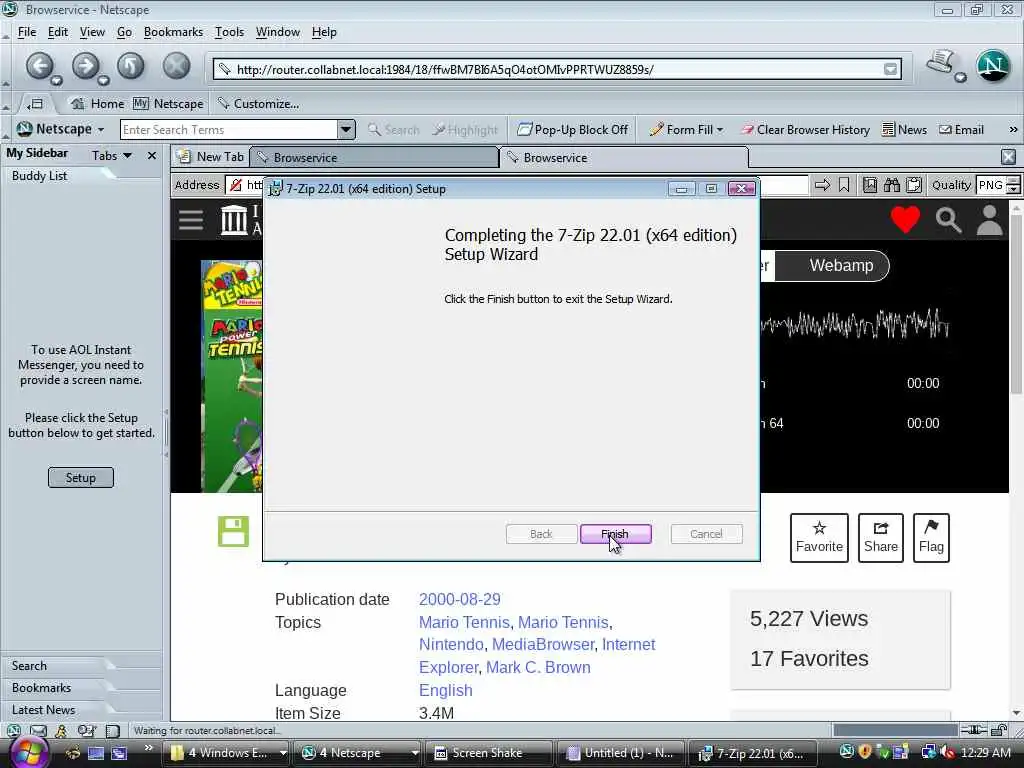Click the Internet Archive search magnifier icon
This screenshot has width=1024, height=768.
(948, 220)
